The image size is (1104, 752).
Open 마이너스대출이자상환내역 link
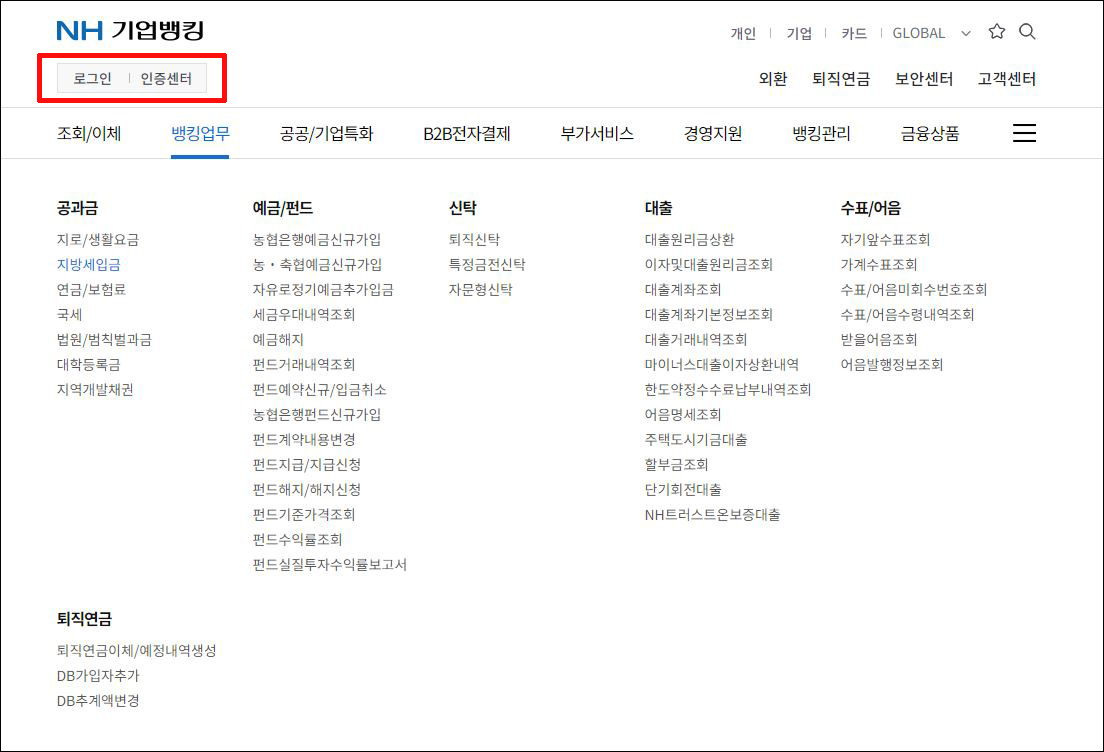[722, 365]
